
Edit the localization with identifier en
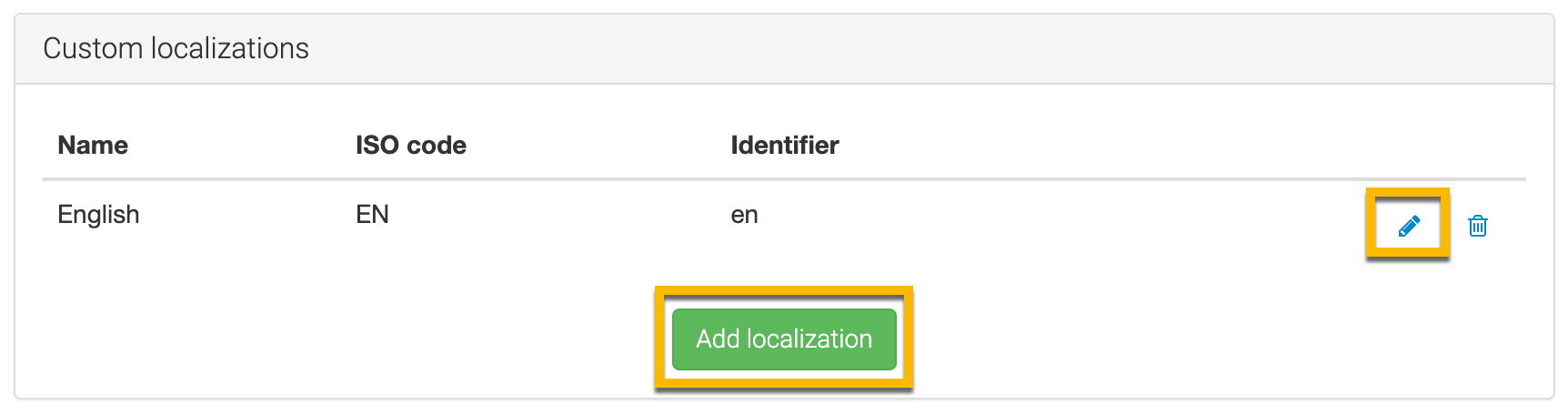(1408, 226)
